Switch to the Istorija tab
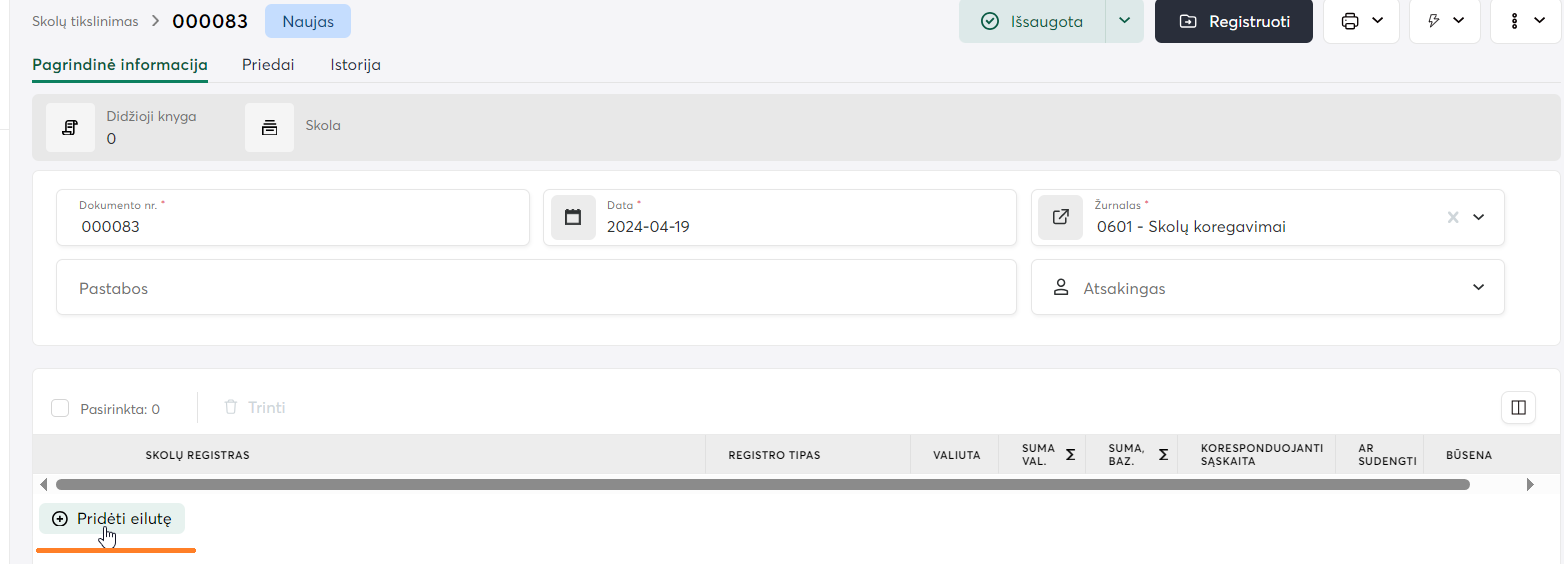The height and width of the screenshot is (564, 1564). pyautogui.click(x=355, y=64)
